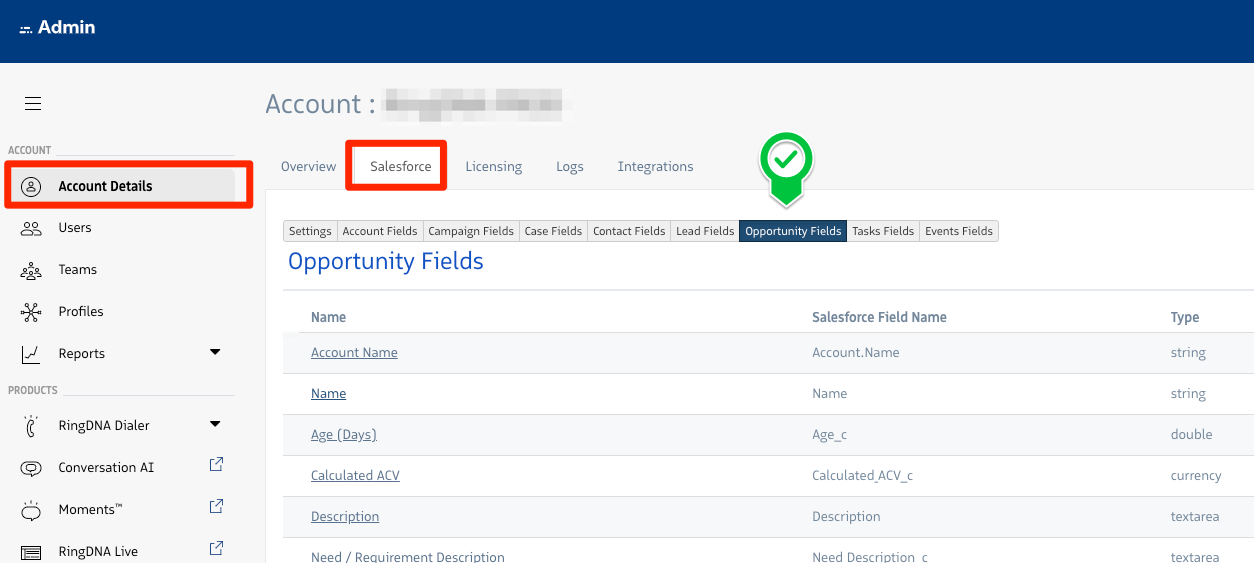This screenshot has height=563, width=1254.
Task: Click the Account Details person icon
Action: tap(31, 186)
